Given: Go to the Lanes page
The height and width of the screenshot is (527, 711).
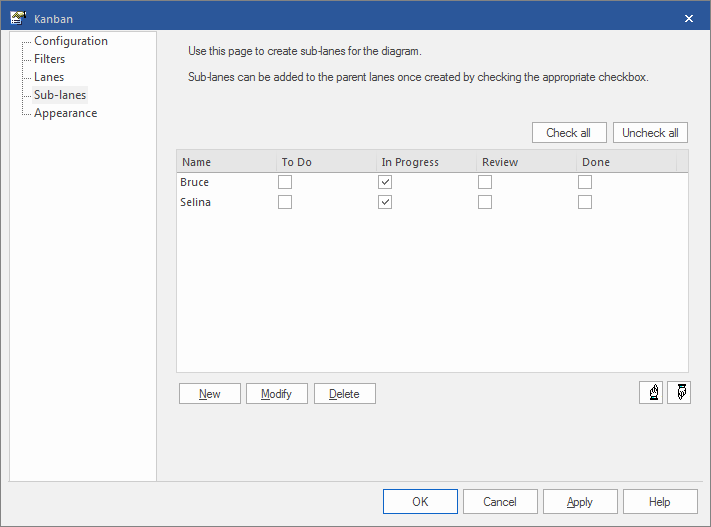Looking at the screenshot, I should pyautogui.click(x=48, y=77).
